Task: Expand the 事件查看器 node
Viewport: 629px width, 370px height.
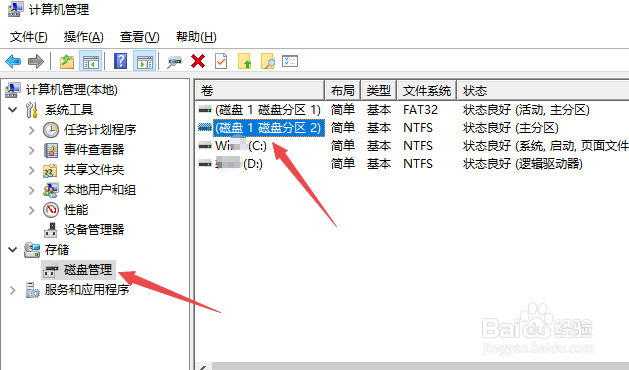Action: 32,150
